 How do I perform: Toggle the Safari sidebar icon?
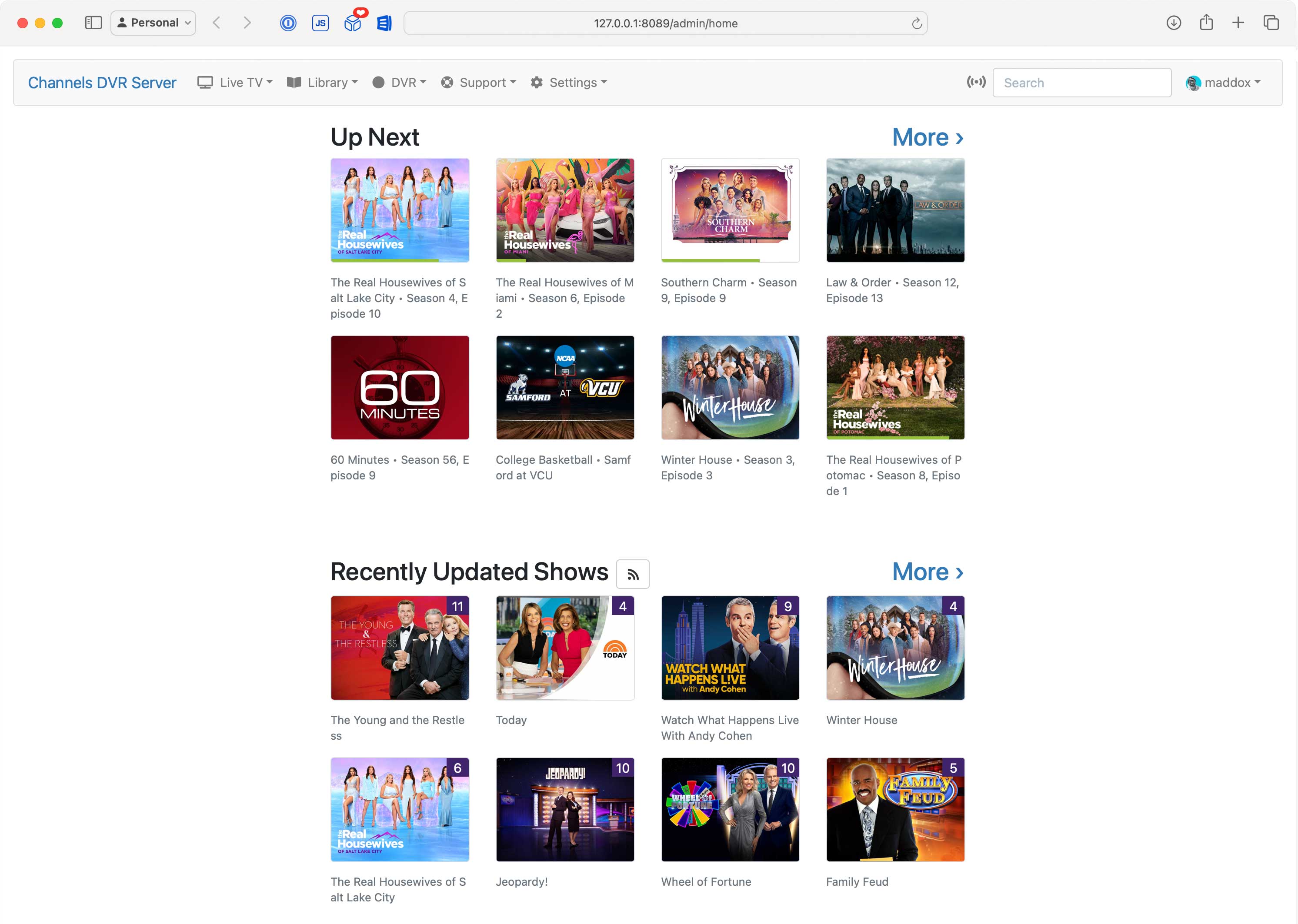point(93,23)
